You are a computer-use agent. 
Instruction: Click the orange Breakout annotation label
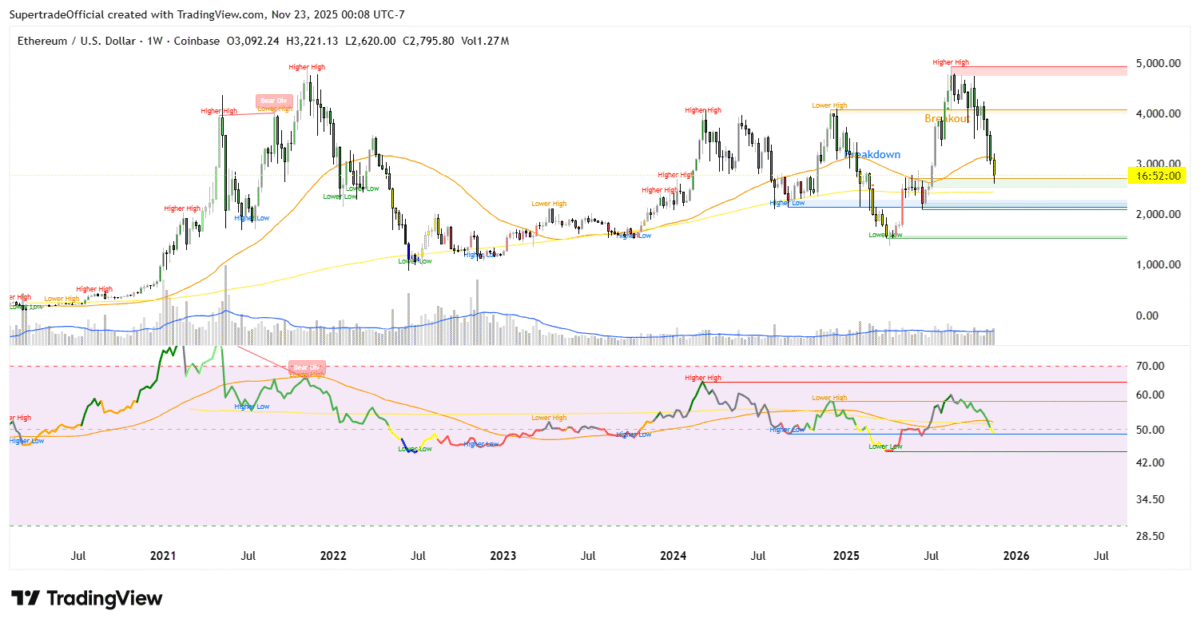(948, 118)
